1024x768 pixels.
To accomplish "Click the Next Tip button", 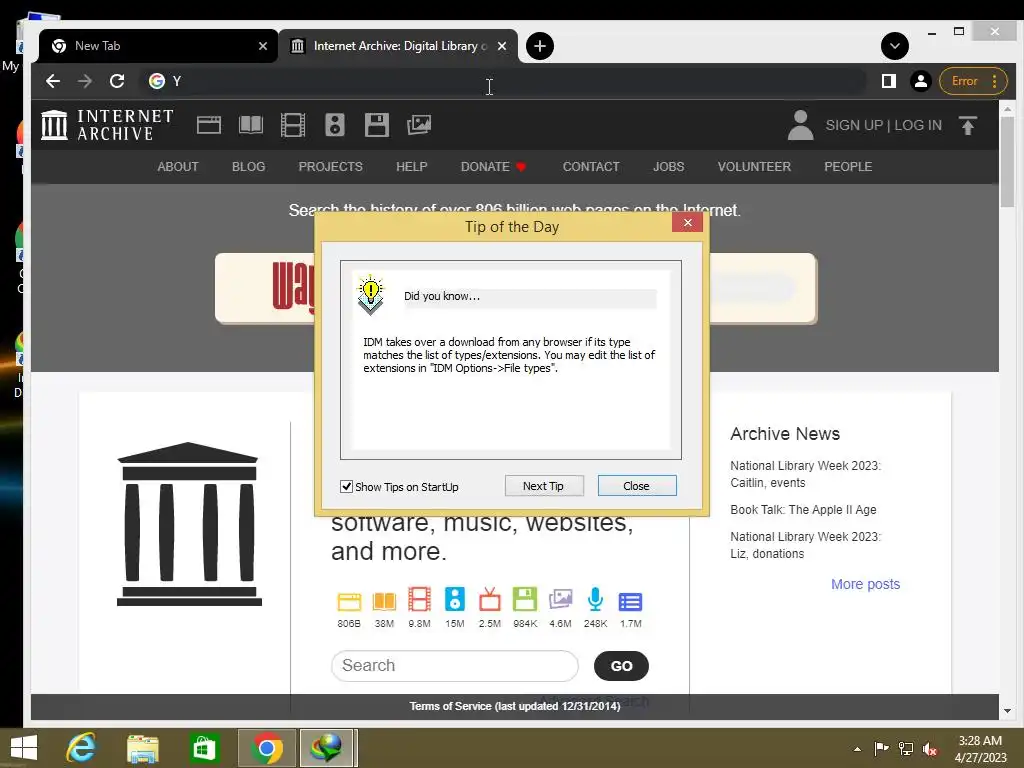I will [x=543, y=486].
